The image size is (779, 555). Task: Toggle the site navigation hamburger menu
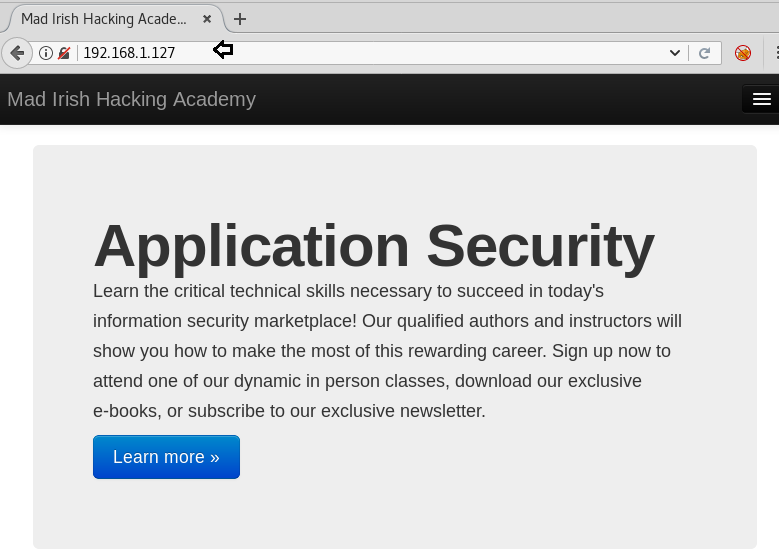[761, 99]
